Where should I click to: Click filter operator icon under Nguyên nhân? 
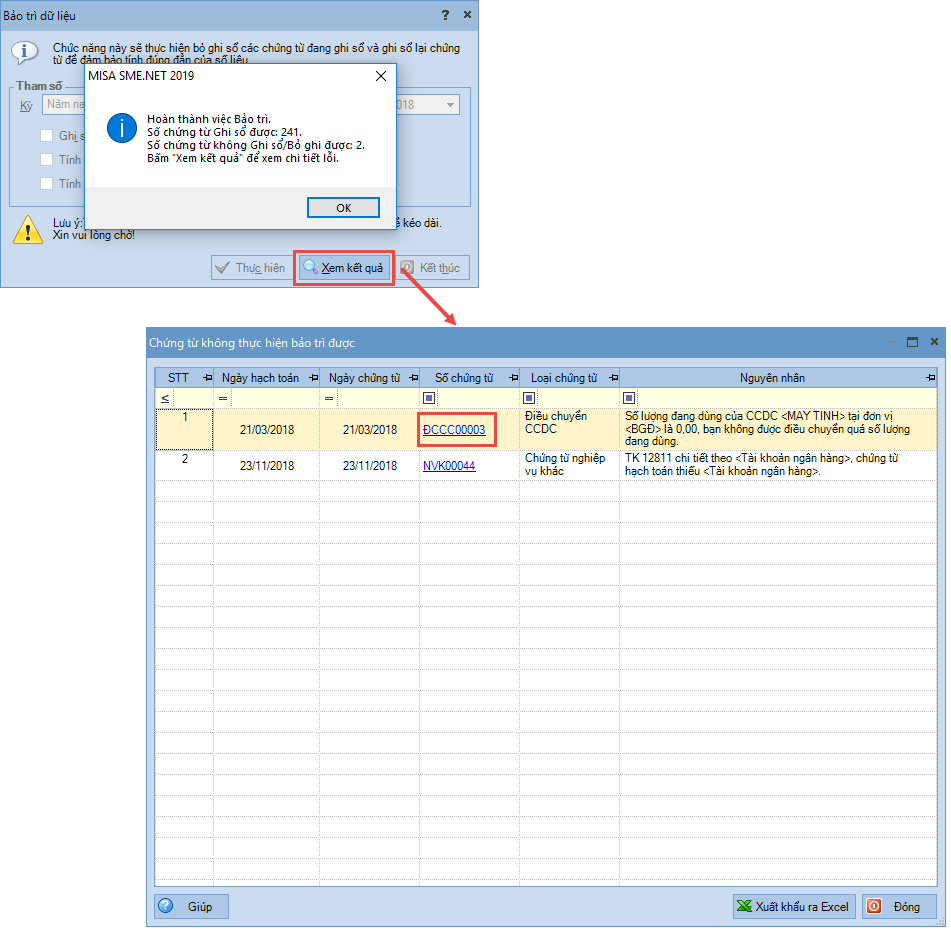tap(629, 398)
